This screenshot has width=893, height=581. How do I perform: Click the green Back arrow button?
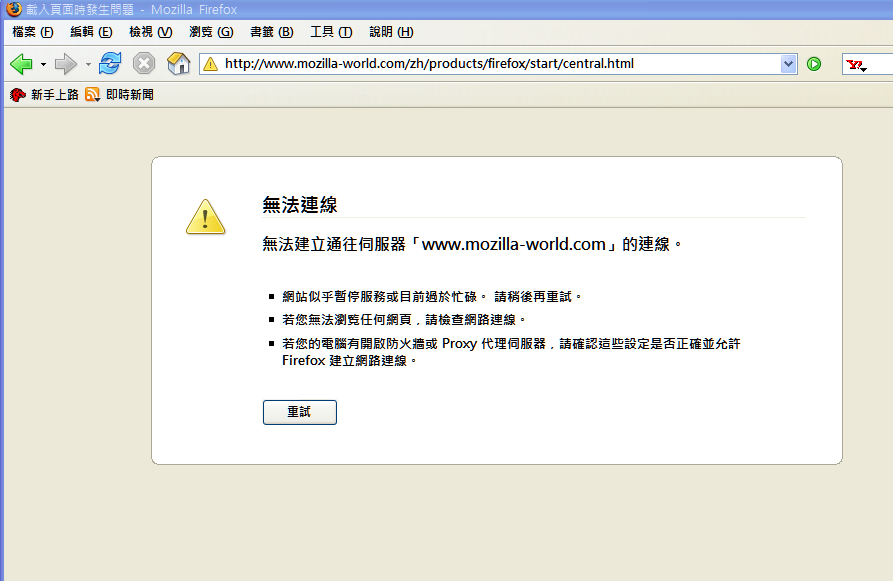coord(22,64)
